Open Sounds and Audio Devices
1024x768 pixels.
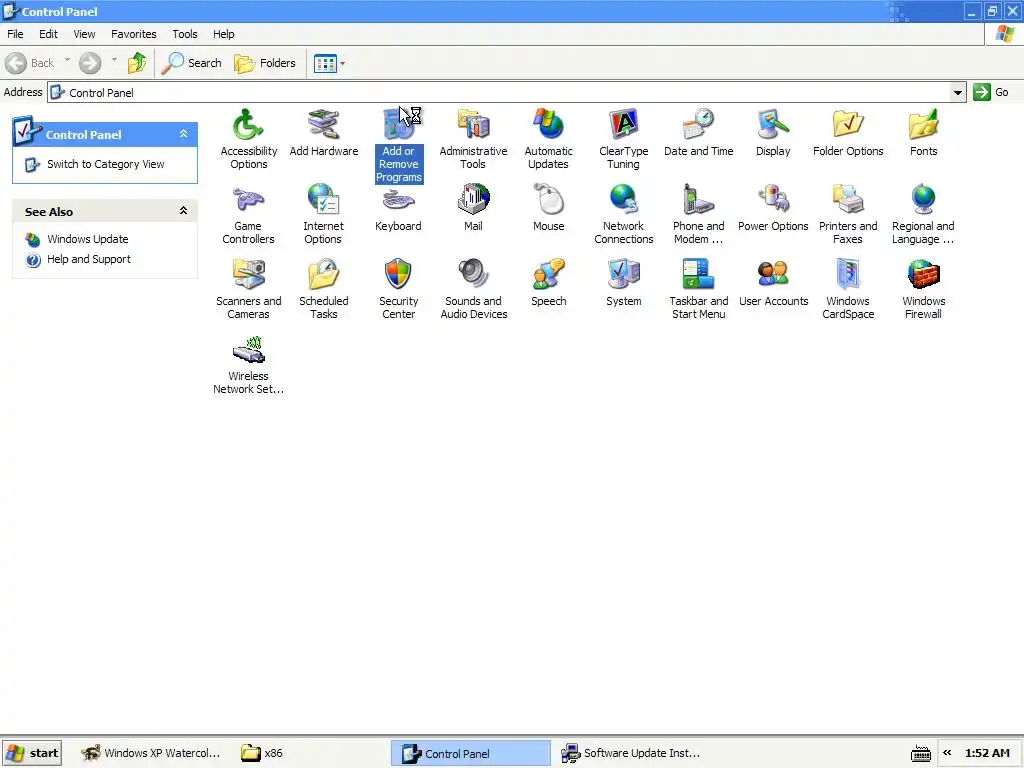tap(473, 274)
